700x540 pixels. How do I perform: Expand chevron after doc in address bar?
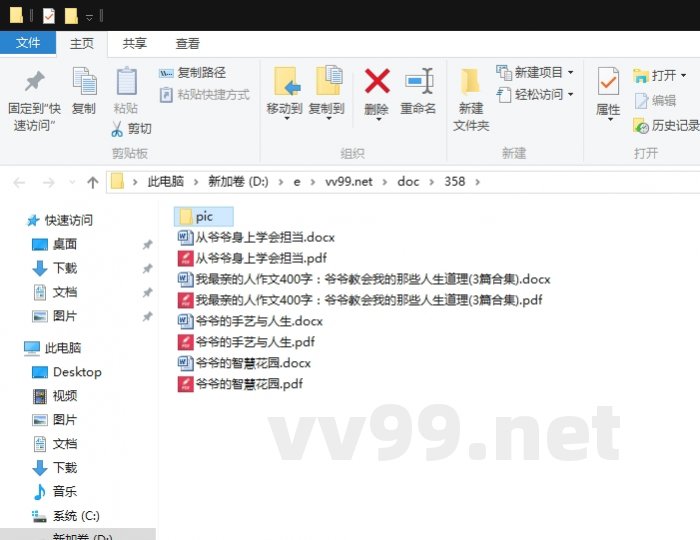pyautogui.click(x=432, y=182)
